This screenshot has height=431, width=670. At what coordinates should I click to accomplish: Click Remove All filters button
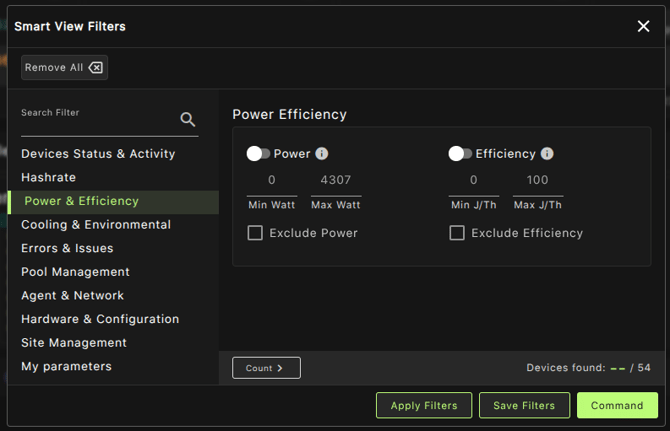coord(64,67)
